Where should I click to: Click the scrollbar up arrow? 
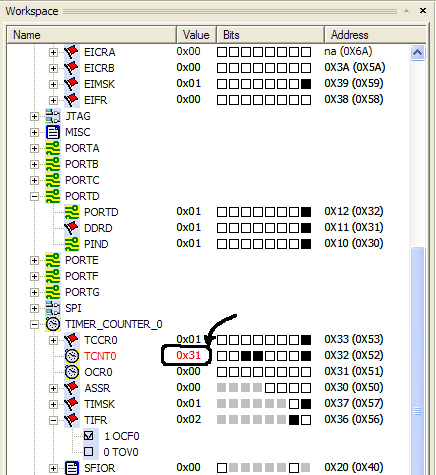point(418,53)
